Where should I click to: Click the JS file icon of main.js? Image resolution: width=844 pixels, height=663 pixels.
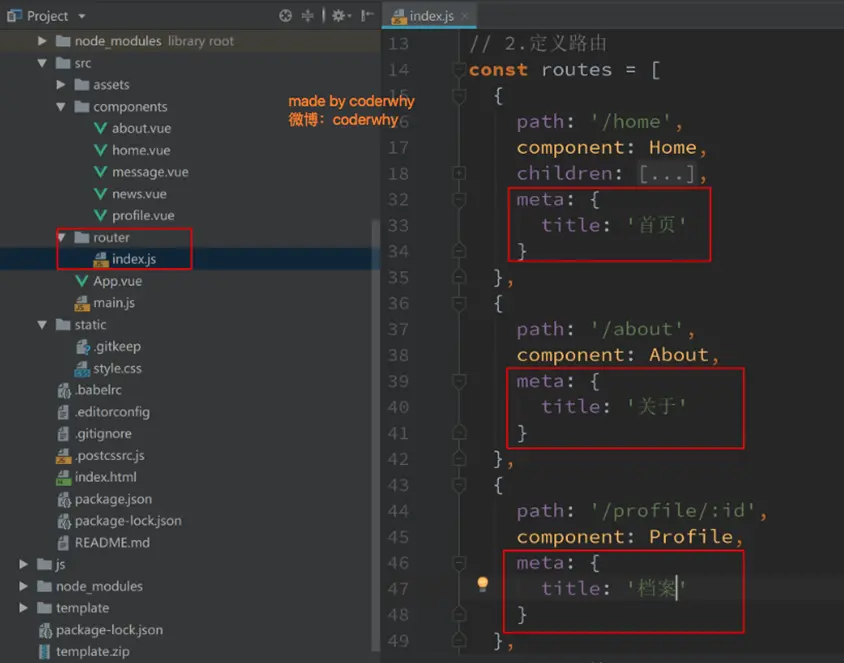coord(82,303)
